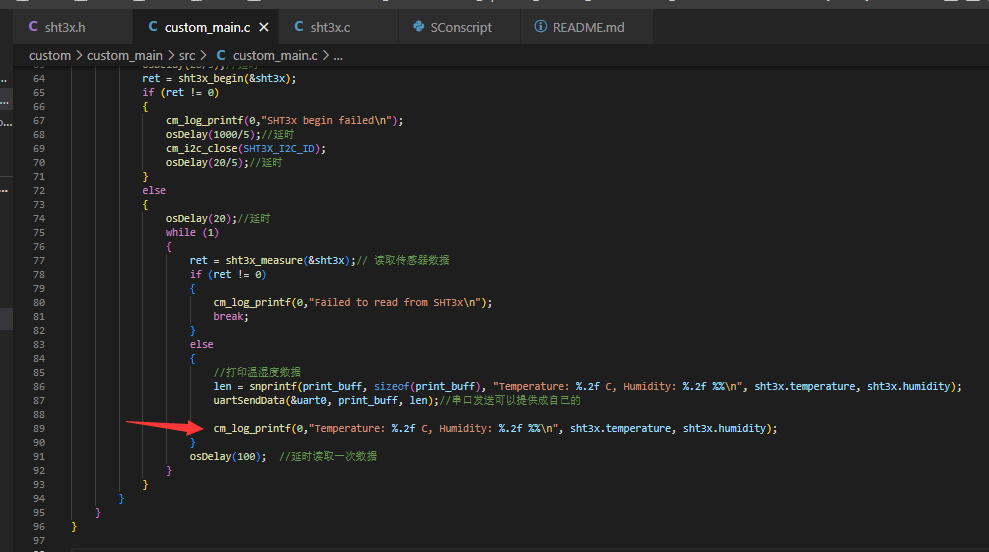The width and height of the screenshot is (989, 552).
Task: Switch to the SConscript tab
Action: (460, 27)
